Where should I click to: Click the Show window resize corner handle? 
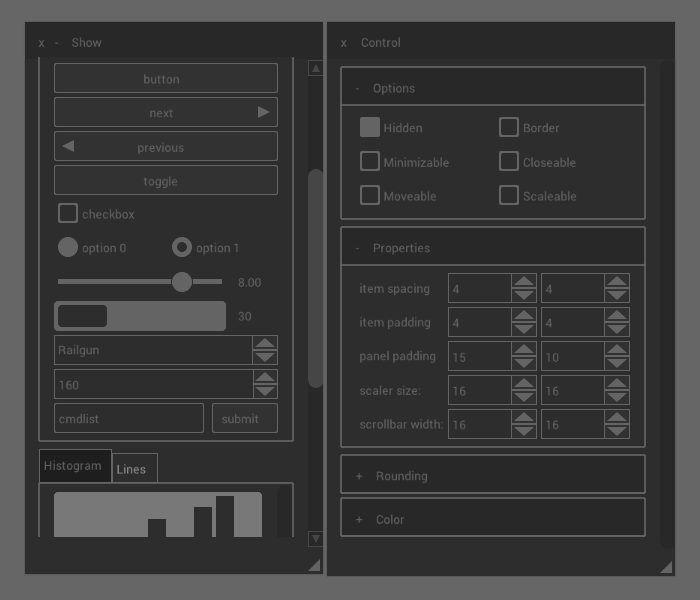(315, 565)
